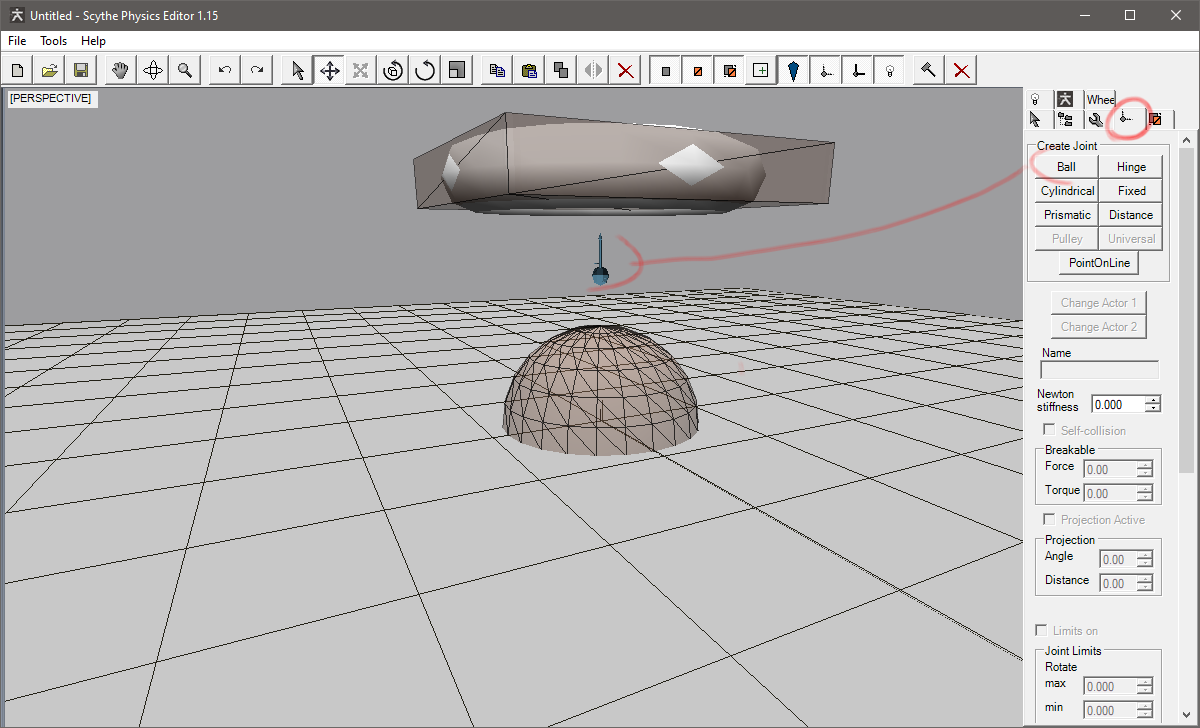Click the undo arrow icon

(x=225, y=70)
